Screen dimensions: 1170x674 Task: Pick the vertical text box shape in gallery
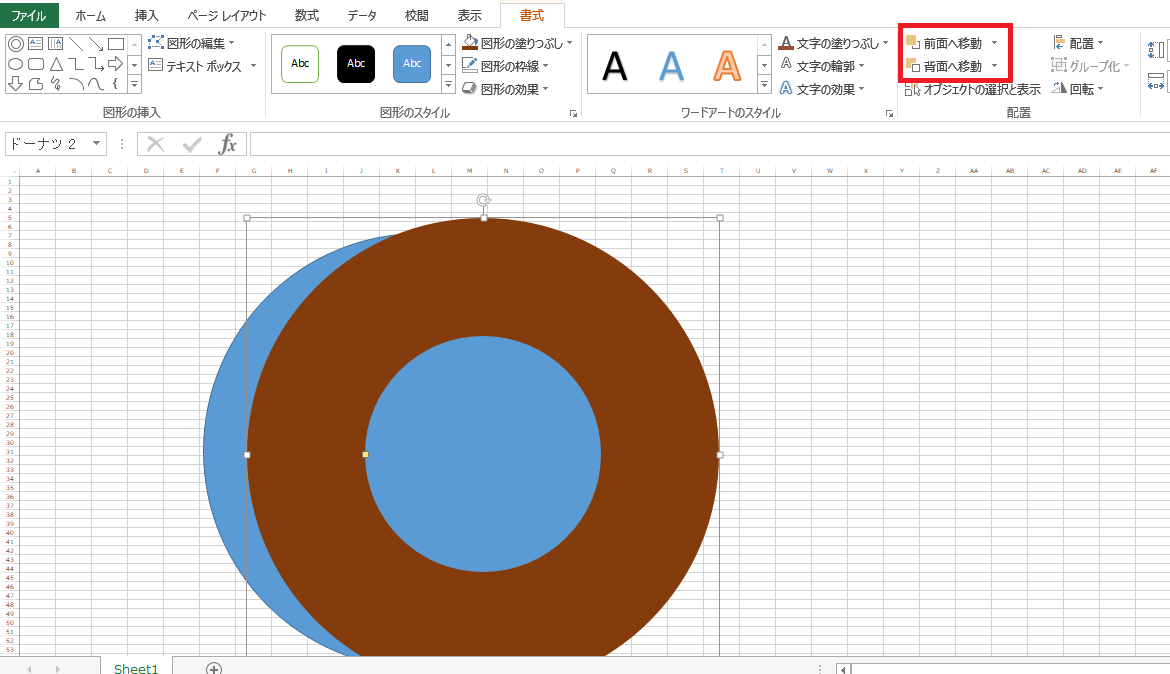coord(55,44)
